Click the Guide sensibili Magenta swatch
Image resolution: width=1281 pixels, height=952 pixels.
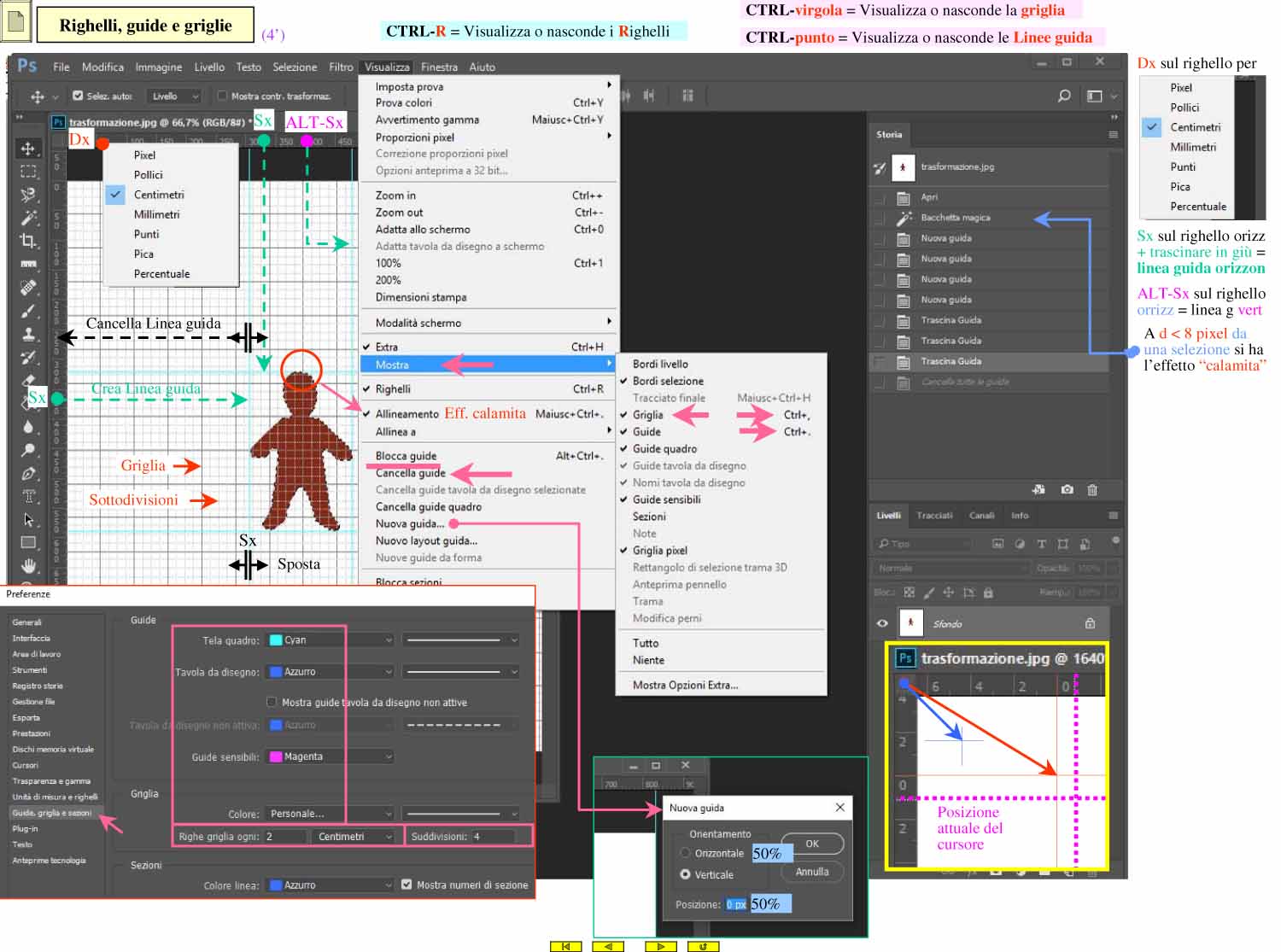click(276, 756)
